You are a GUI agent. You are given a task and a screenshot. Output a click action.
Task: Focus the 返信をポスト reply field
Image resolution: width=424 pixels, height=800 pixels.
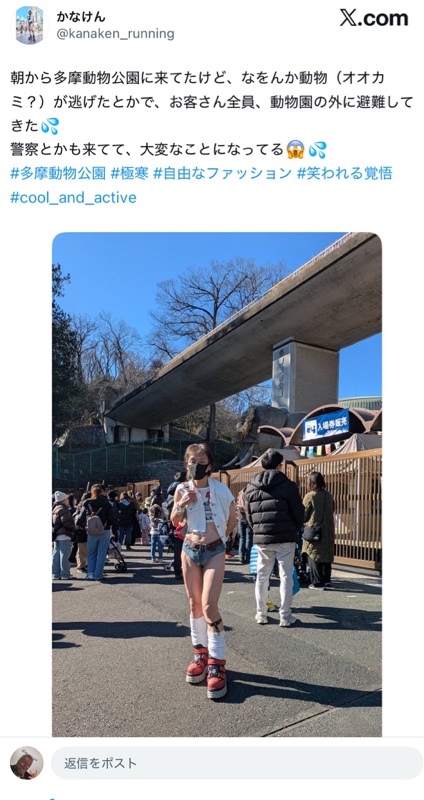tap(237, 763)
